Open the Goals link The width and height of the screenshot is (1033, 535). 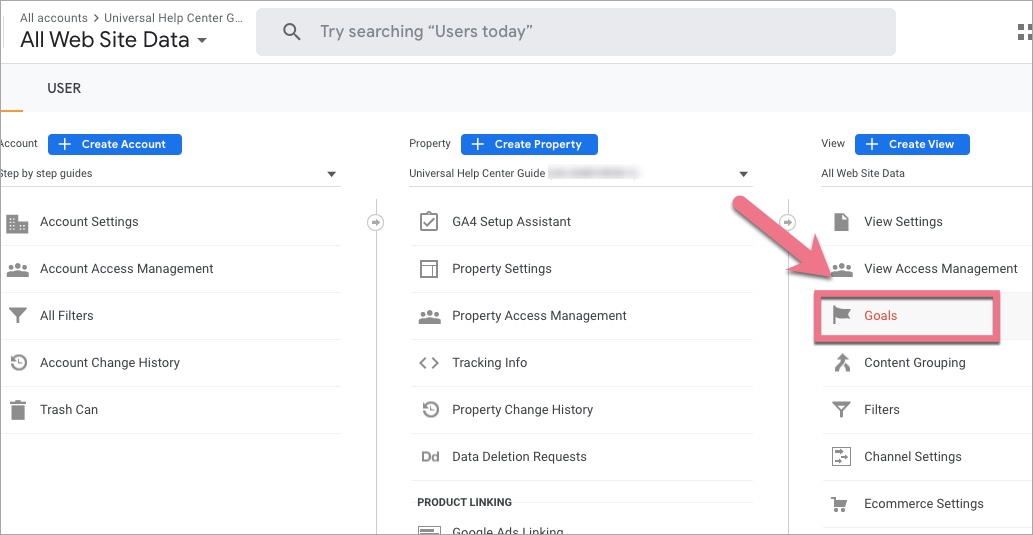(881, 316)
